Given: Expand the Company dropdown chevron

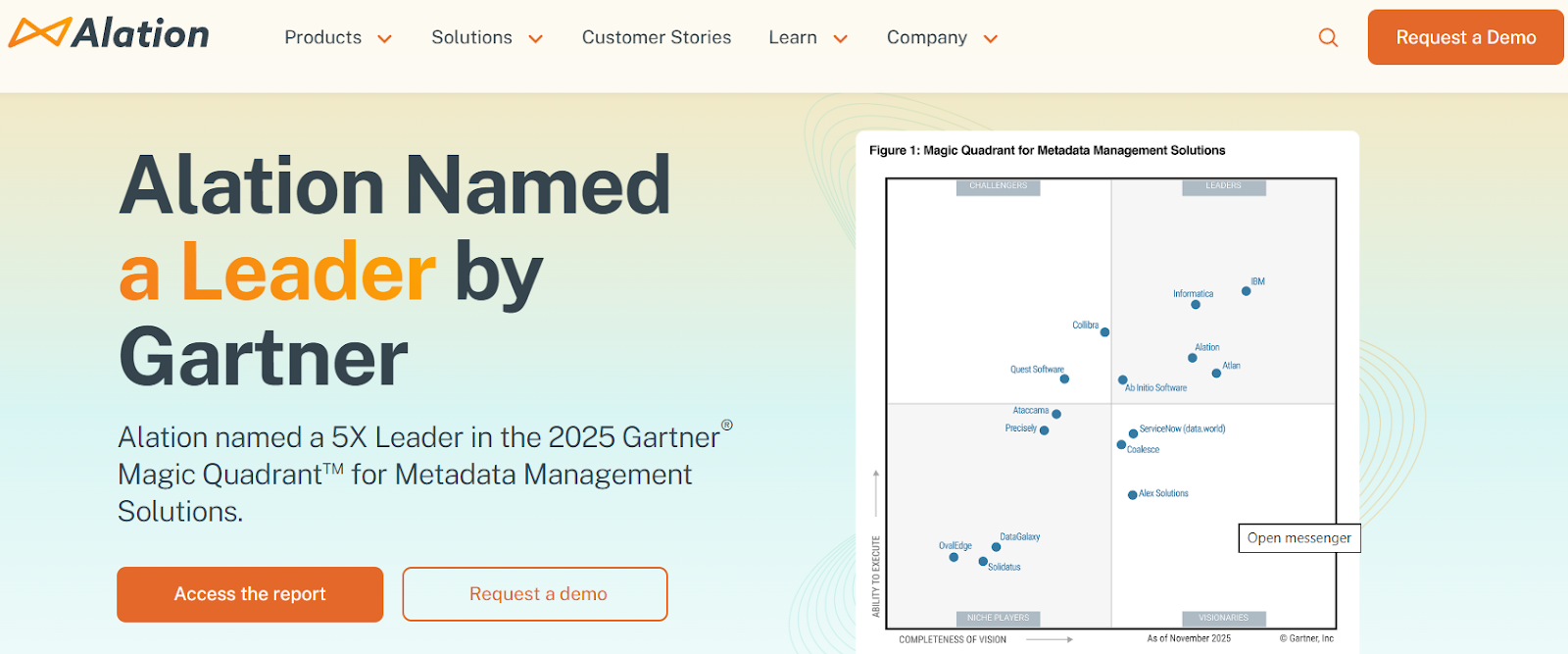Looking at the screenshot, I should [x=991, y=39].
